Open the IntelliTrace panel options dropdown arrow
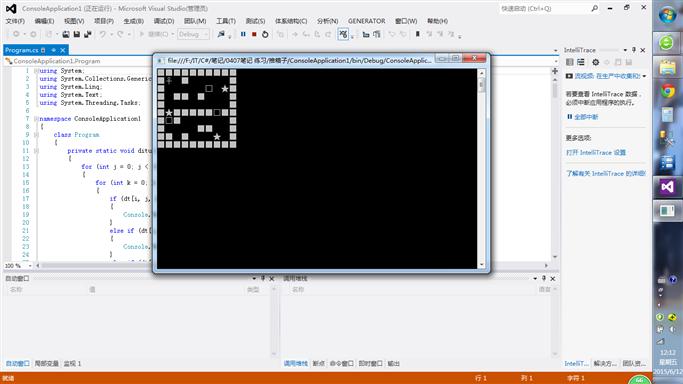The height and width of the screenshot is (384, 683). point(625,50)
